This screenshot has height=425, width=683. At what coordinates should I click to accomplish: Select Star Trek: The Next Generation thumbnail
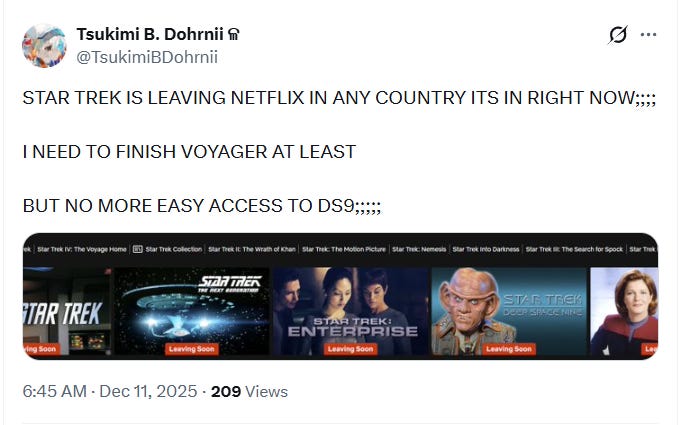192,311
